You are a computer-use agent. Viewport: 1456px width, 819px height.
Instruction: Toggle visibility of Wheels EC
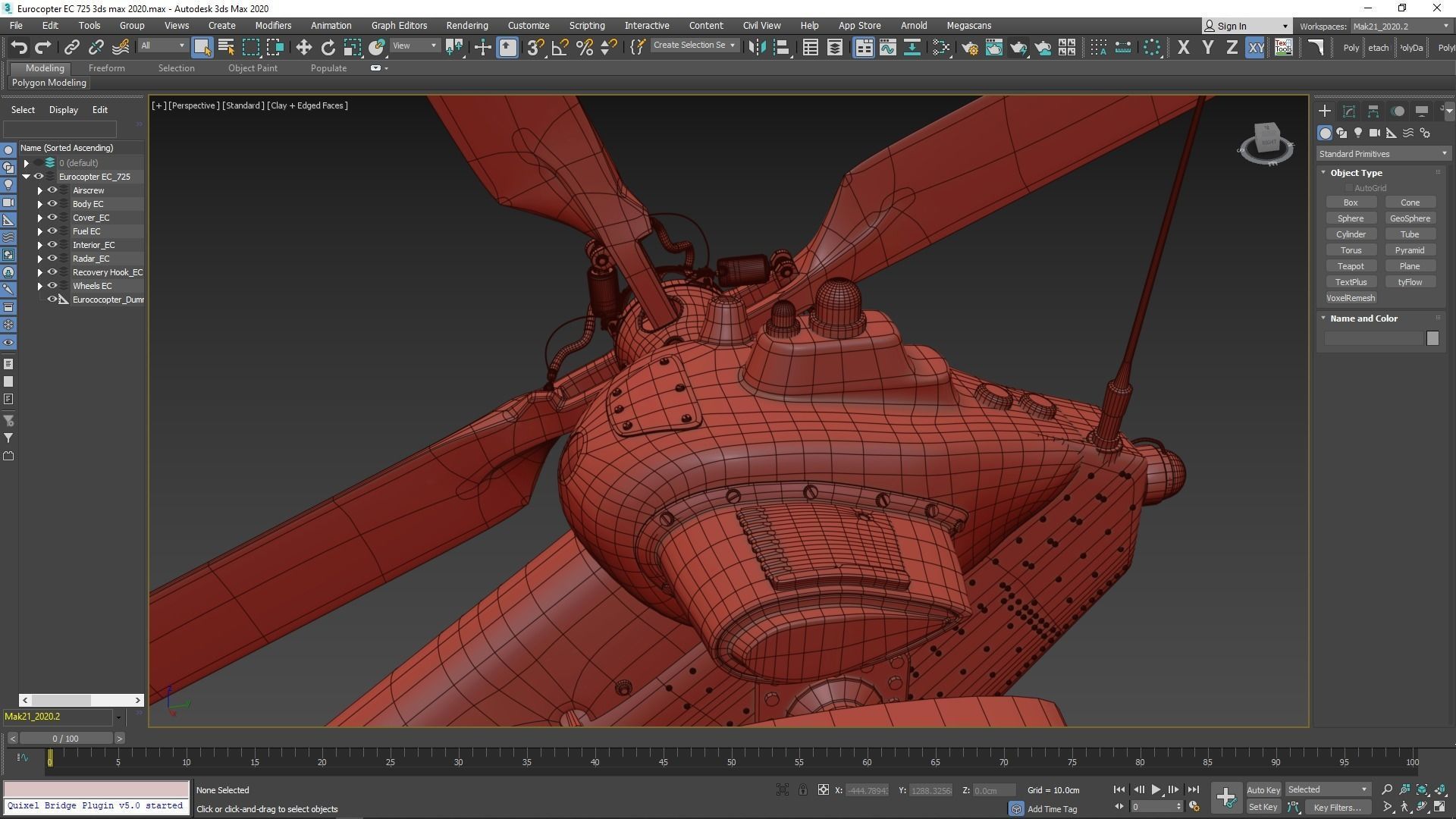[x=52, y=286]
